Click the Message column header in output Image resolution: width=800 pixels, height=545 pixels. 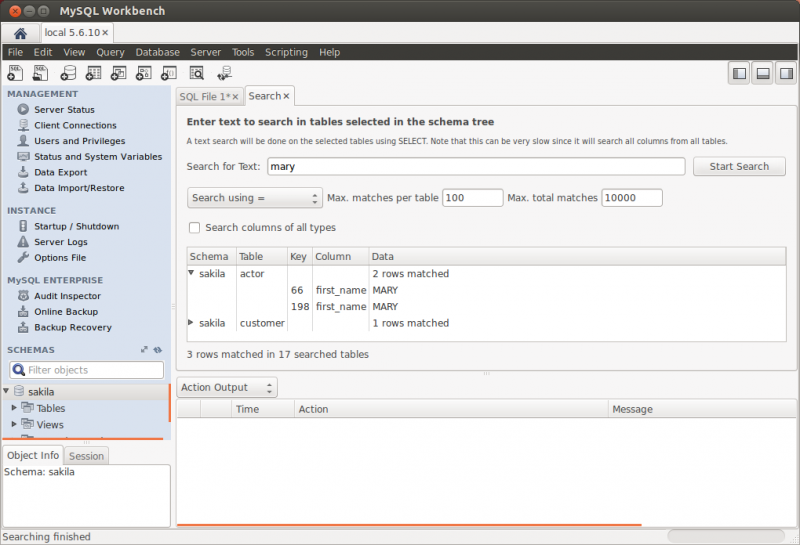(702, 409)
